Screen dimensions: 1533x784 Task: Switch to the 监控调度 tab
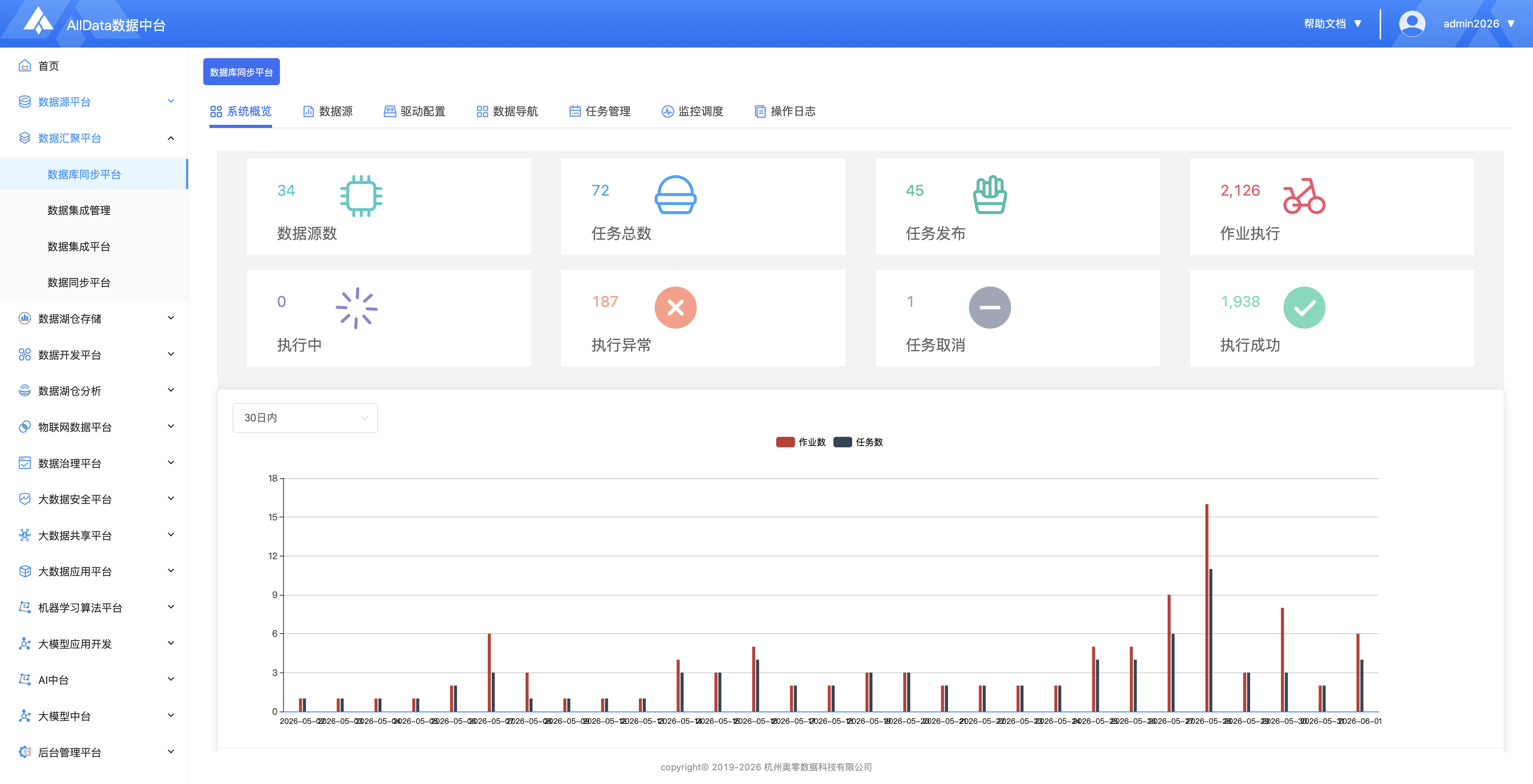[x=692, y=111]
